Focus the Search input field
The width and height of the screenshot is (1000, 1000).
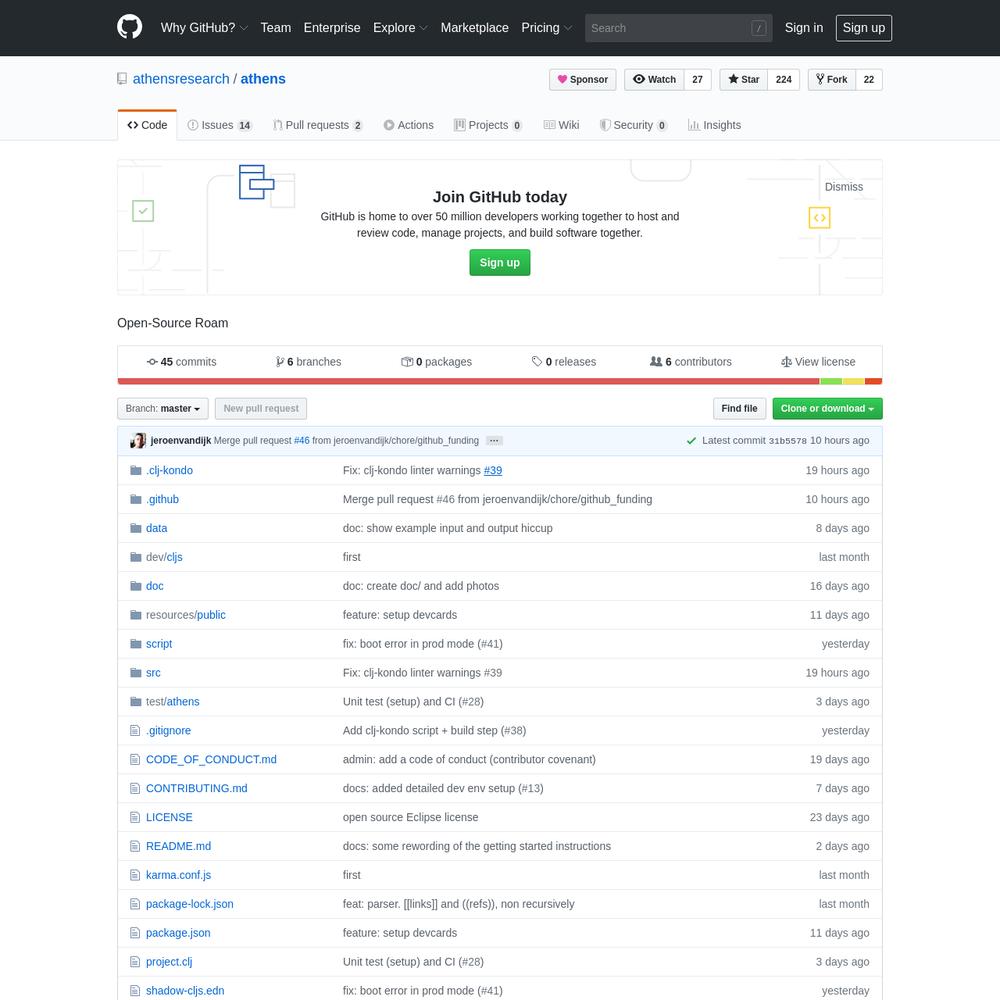tap(678, 28)
